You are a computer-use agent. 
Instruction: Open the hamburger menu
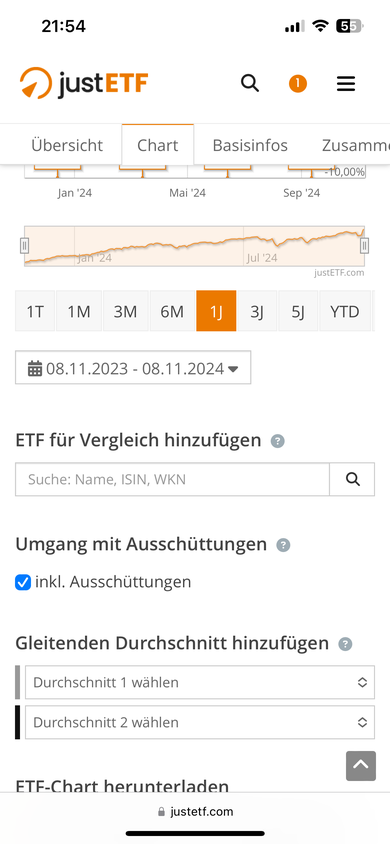[346, 83]
